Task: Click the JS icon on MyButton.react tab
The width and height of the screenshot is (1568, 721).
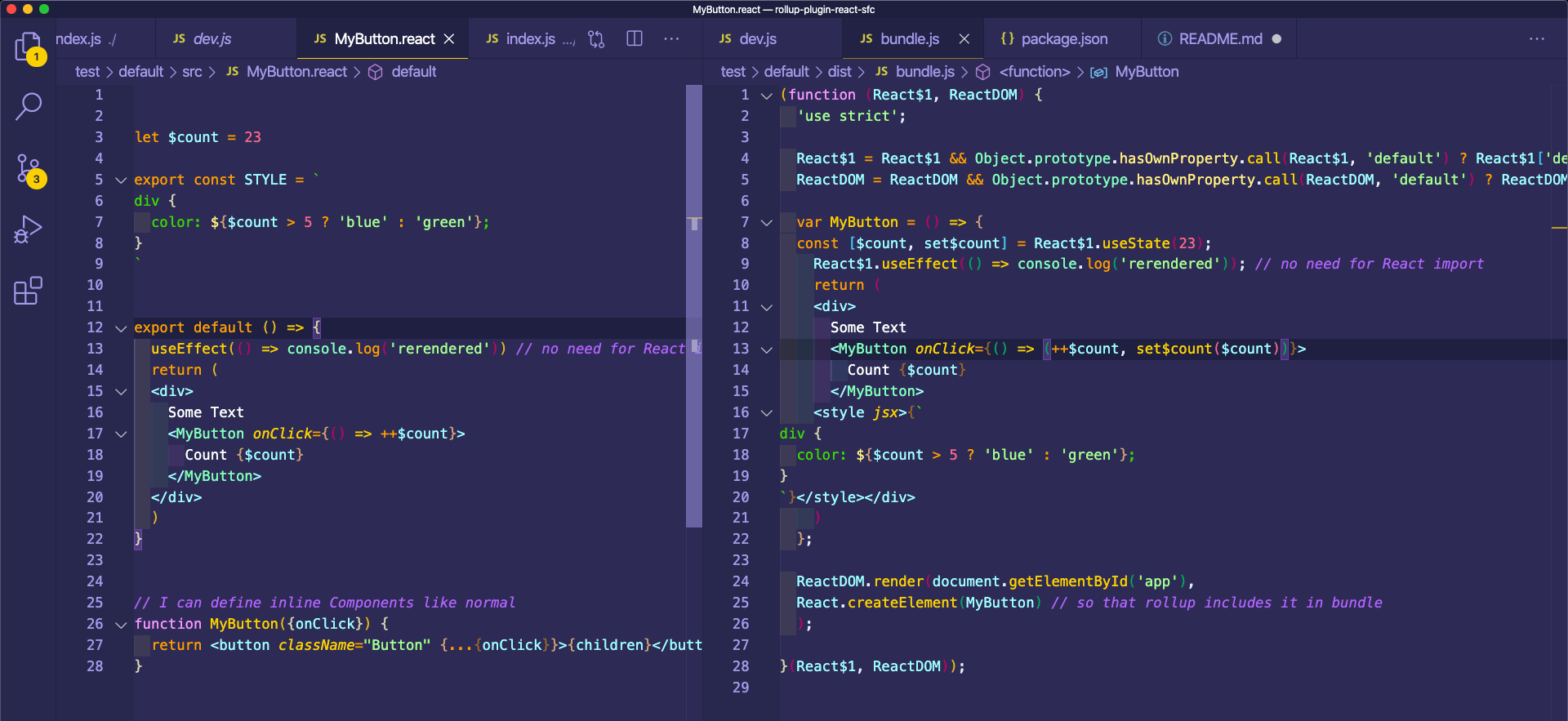Action: pyautogui.click(x=320, y=39)
